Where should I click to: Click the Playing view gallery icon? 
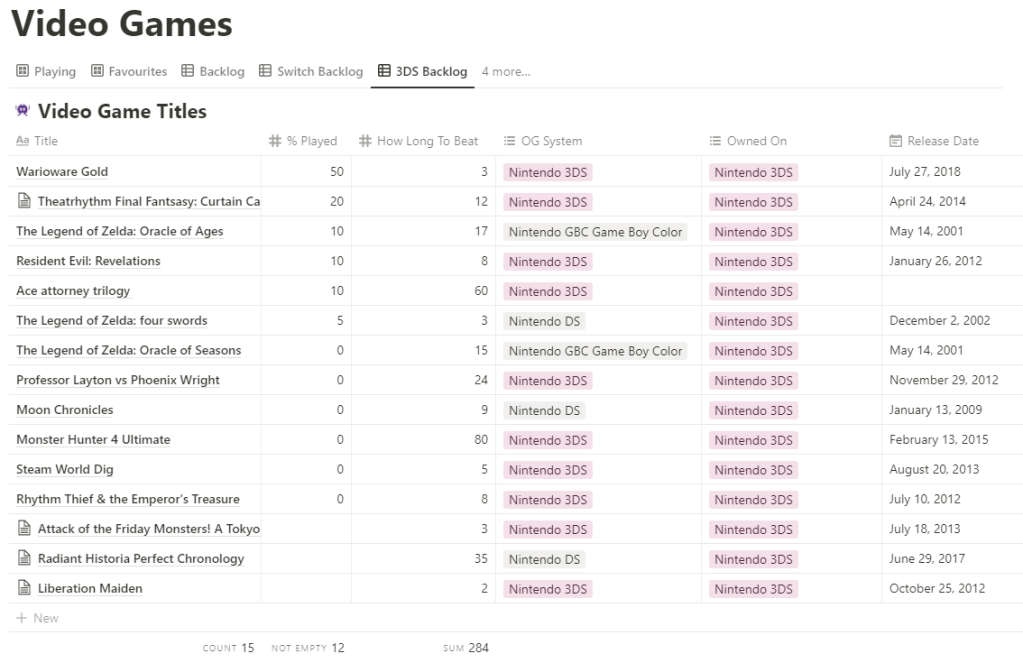pos(23,71)
